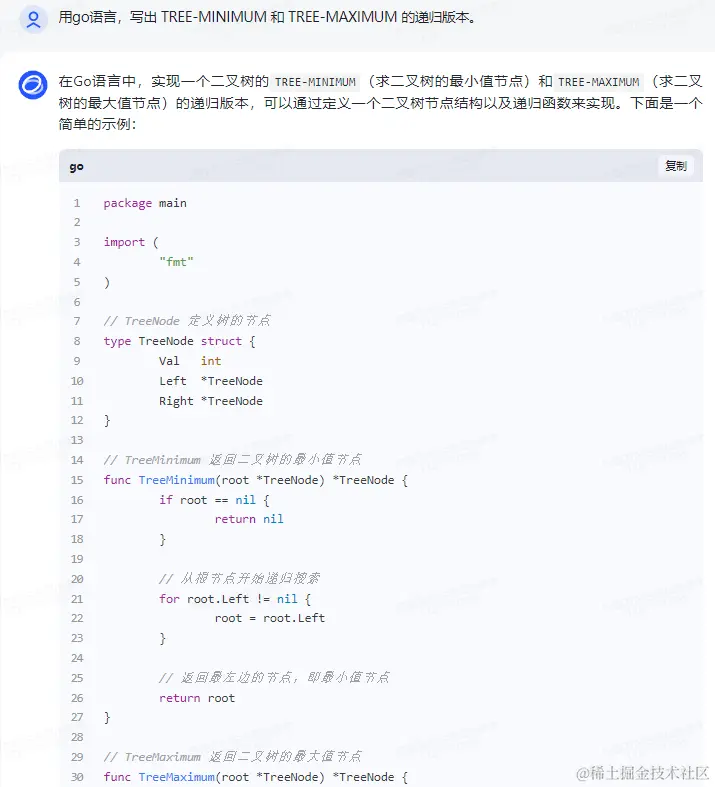This screenshot has width=715, height=787.
Task: Click the 'import (' line
Action: (x=131, y=242)
